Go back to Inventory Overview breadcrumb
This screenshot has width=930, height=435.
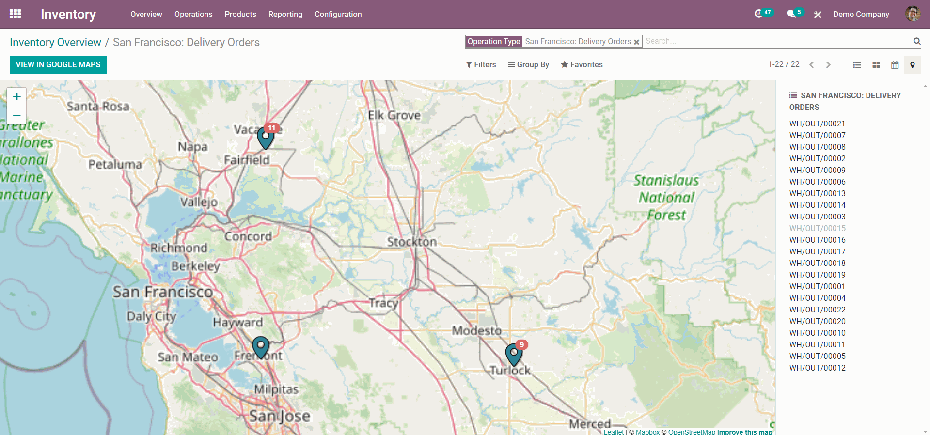pyautogui.click(x=55, y=43)
